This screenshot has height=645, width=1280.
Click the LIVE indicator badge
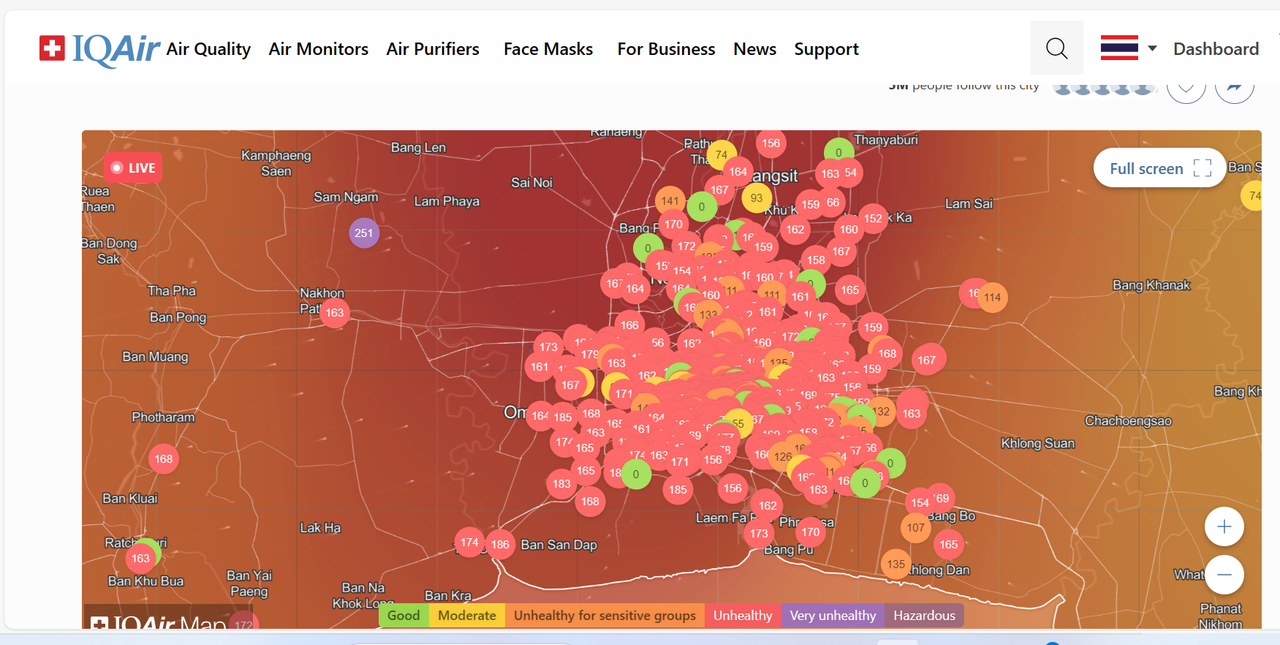tap(133, 167)
